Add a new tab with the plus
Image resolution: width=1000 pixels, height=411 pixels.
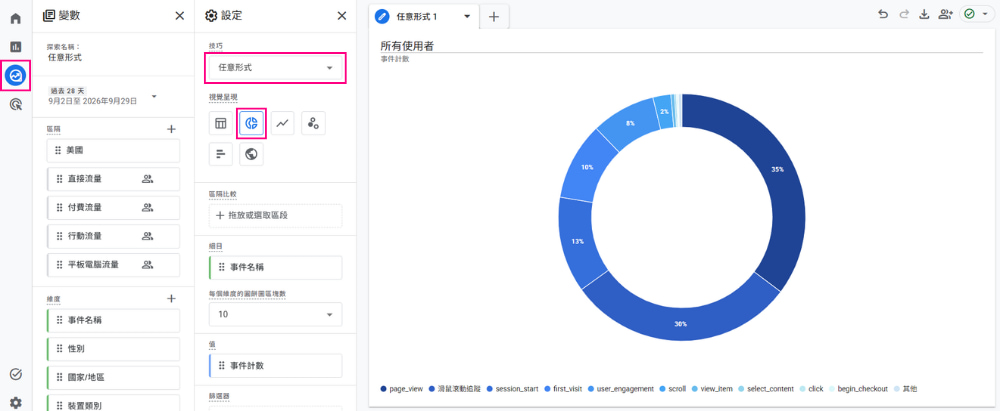494,17
